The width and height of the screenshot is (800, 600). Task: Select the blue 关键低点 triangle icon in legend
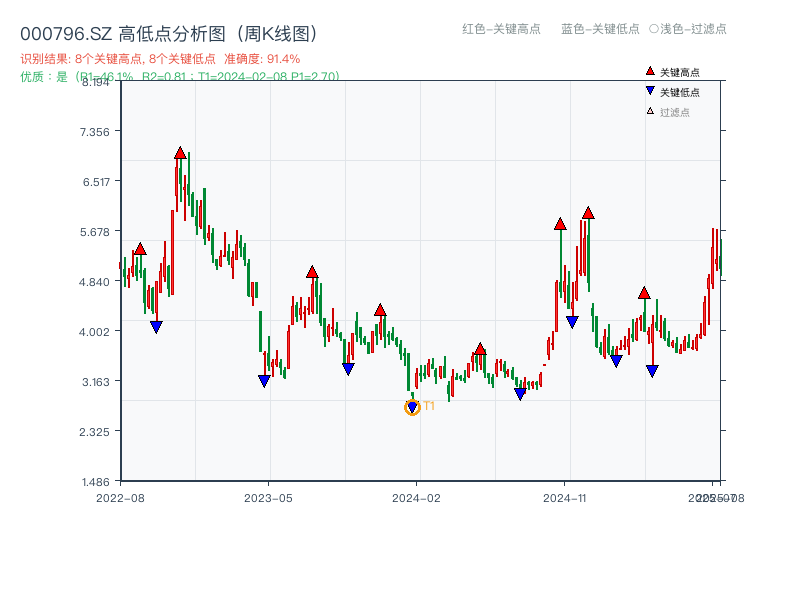pyautogui.click(x=648, y=92)
